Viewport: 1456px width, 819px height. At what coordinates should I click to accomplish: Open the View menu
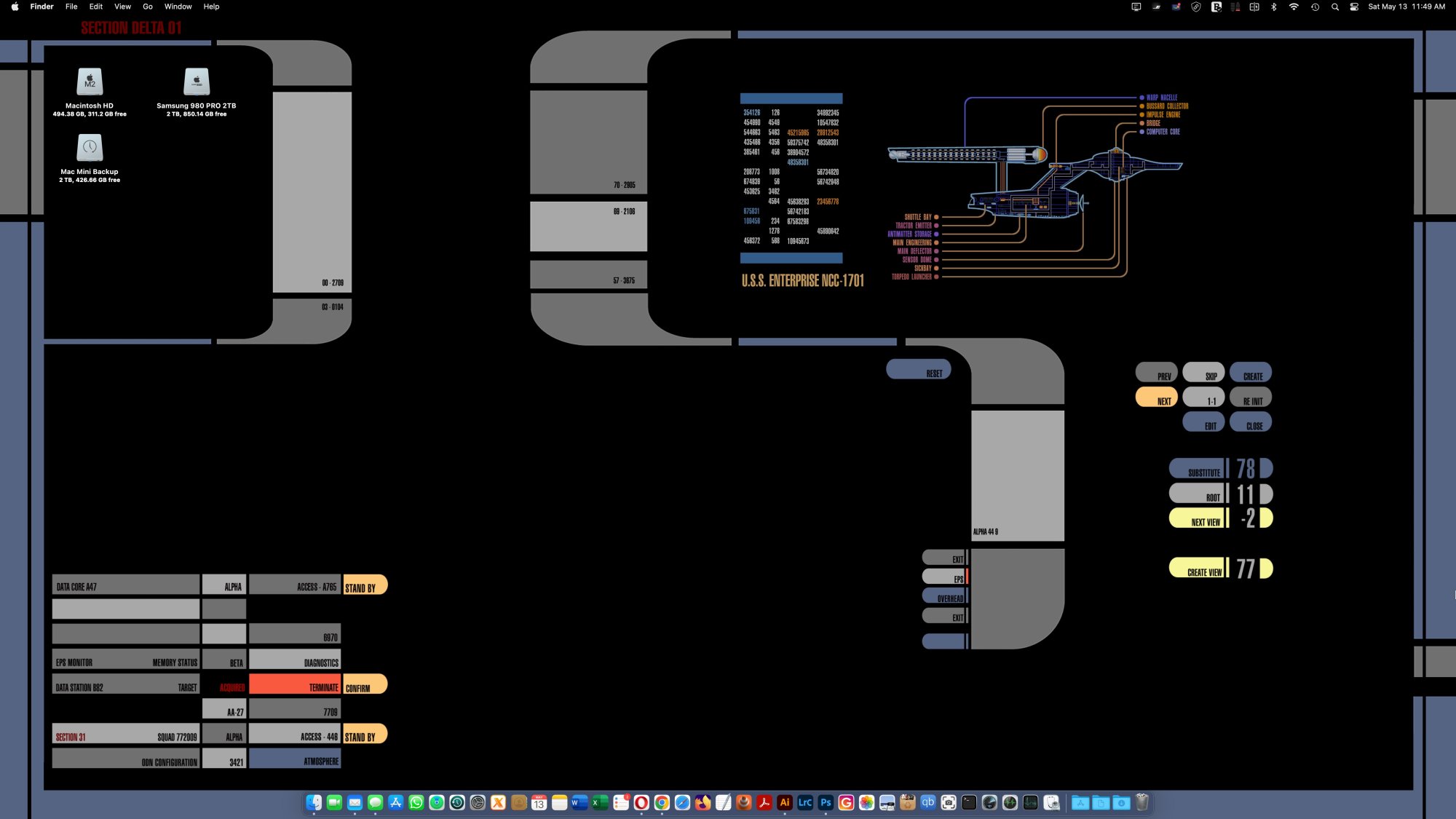point(122,7)
